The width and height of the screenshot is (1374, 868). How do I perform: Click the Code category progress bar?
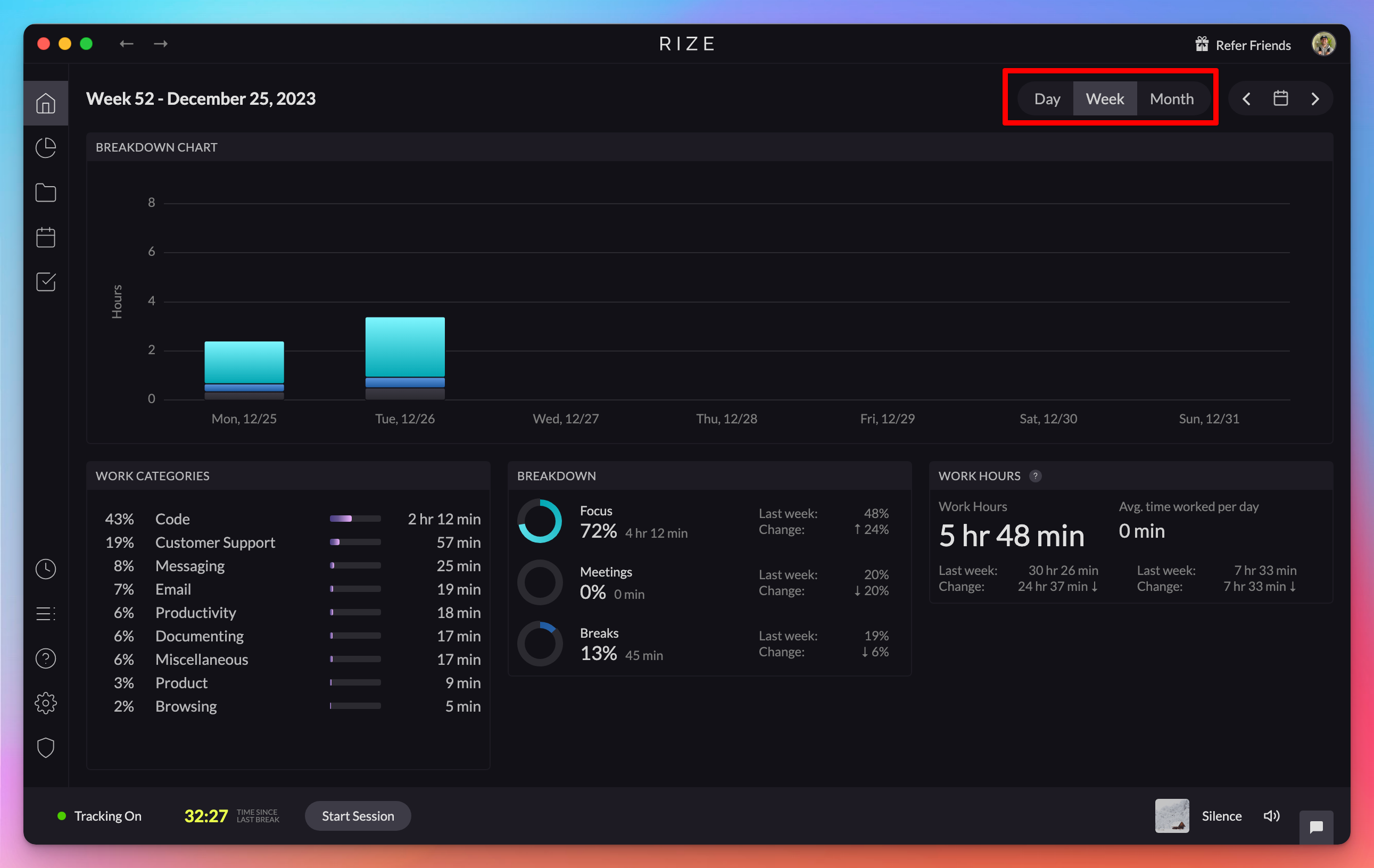coord(355,519)
